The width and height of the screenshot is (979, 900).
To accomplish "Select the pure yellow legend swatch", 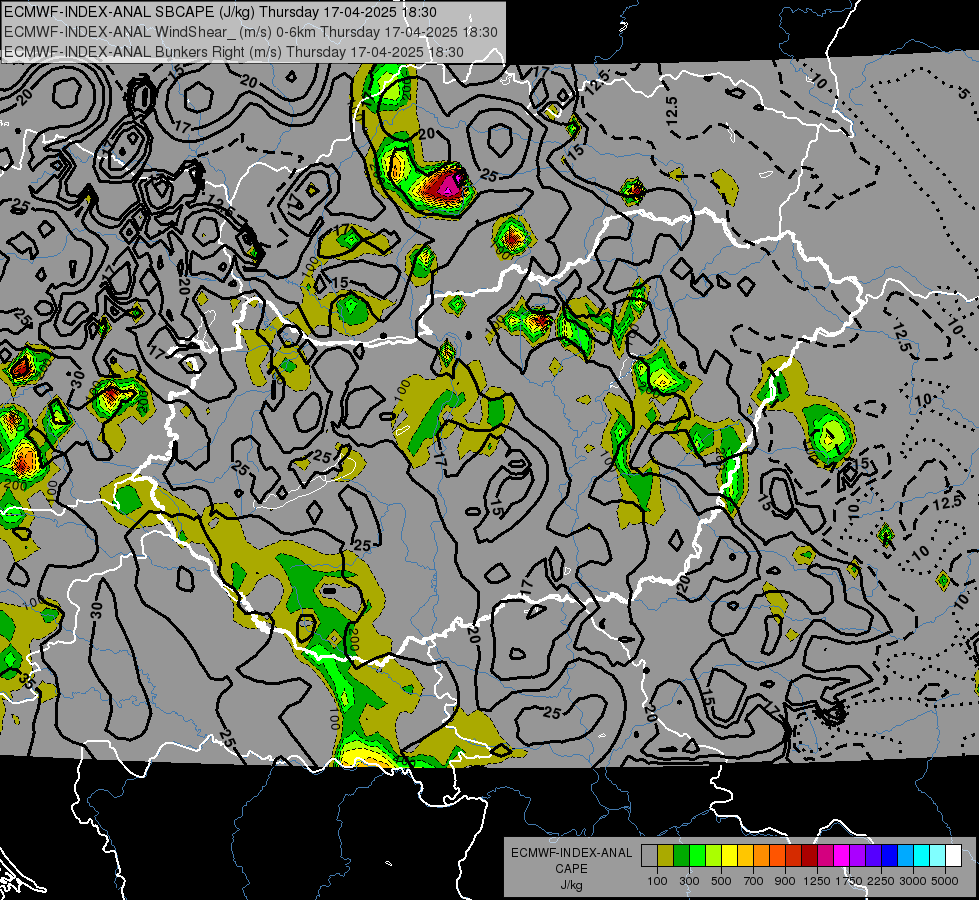I will click(729, 856).
